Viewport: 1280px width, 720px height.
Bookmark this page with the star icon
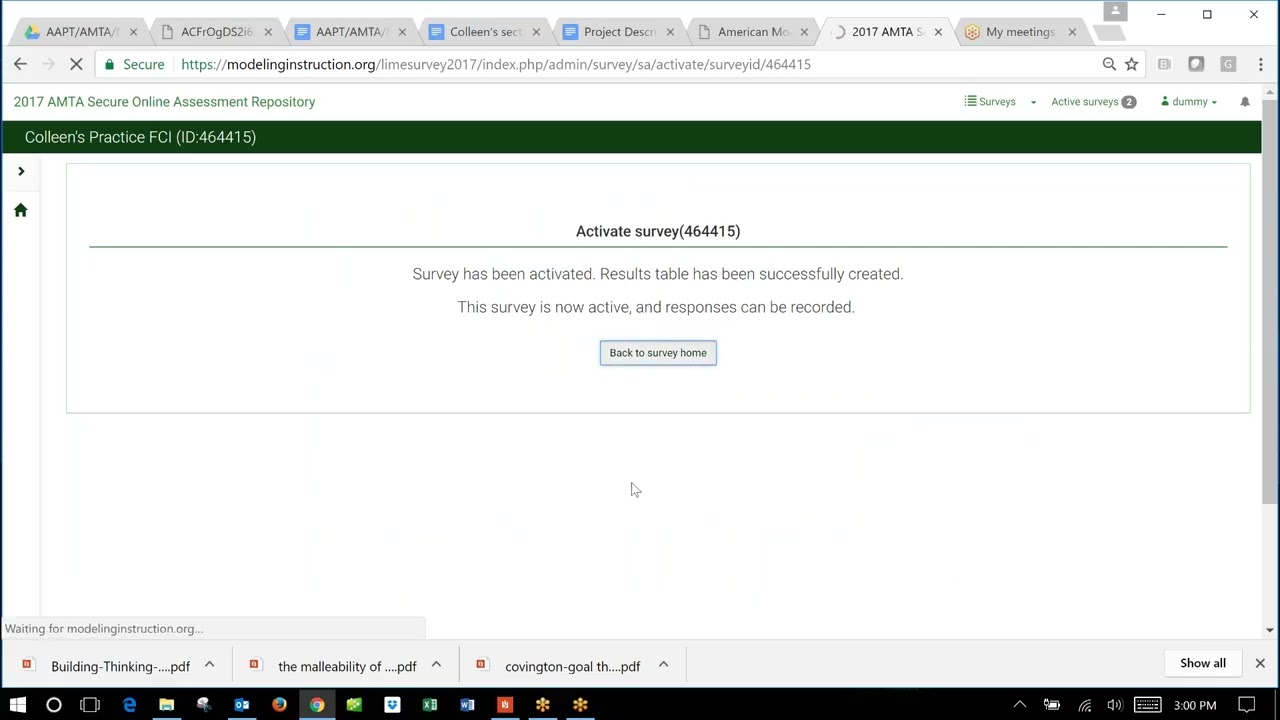[1132, 64]
